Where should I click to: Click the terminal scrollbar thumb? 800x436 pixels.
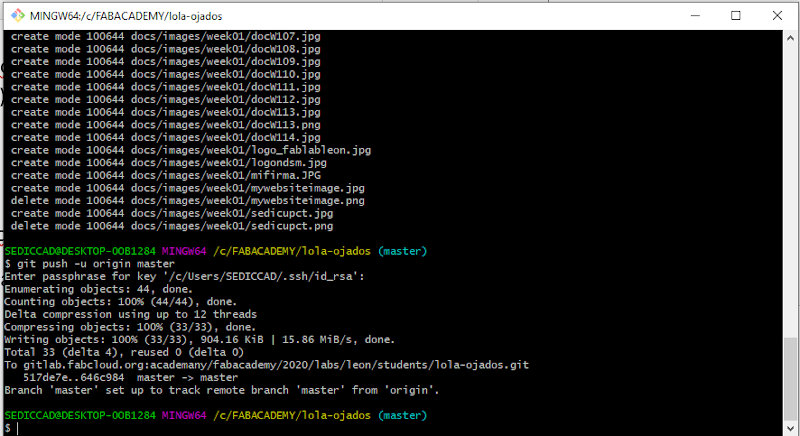(790, 377)
